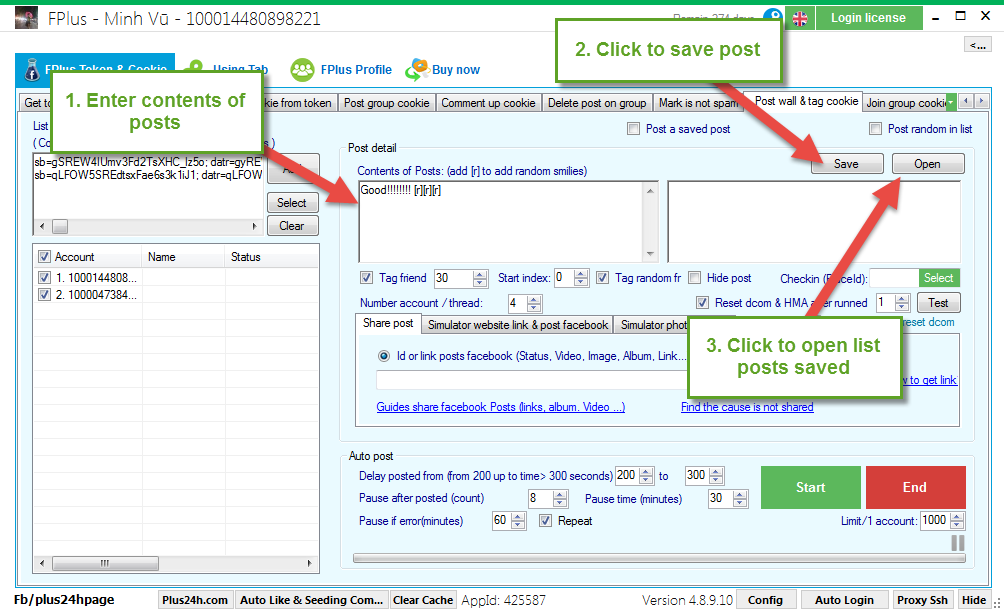
Task: Click Plus24h.com status bar button
Action: 195,600
